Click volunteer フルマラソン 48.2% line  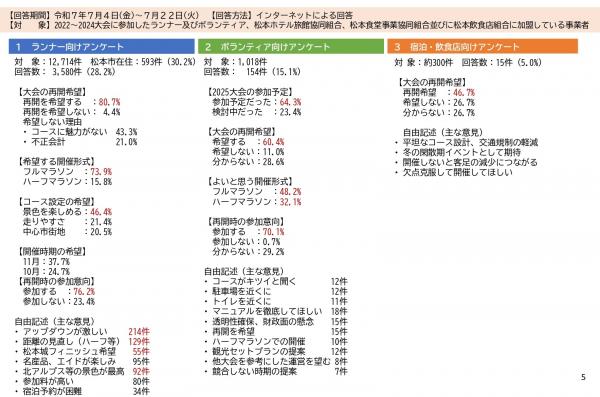click(x=257, y=192)
